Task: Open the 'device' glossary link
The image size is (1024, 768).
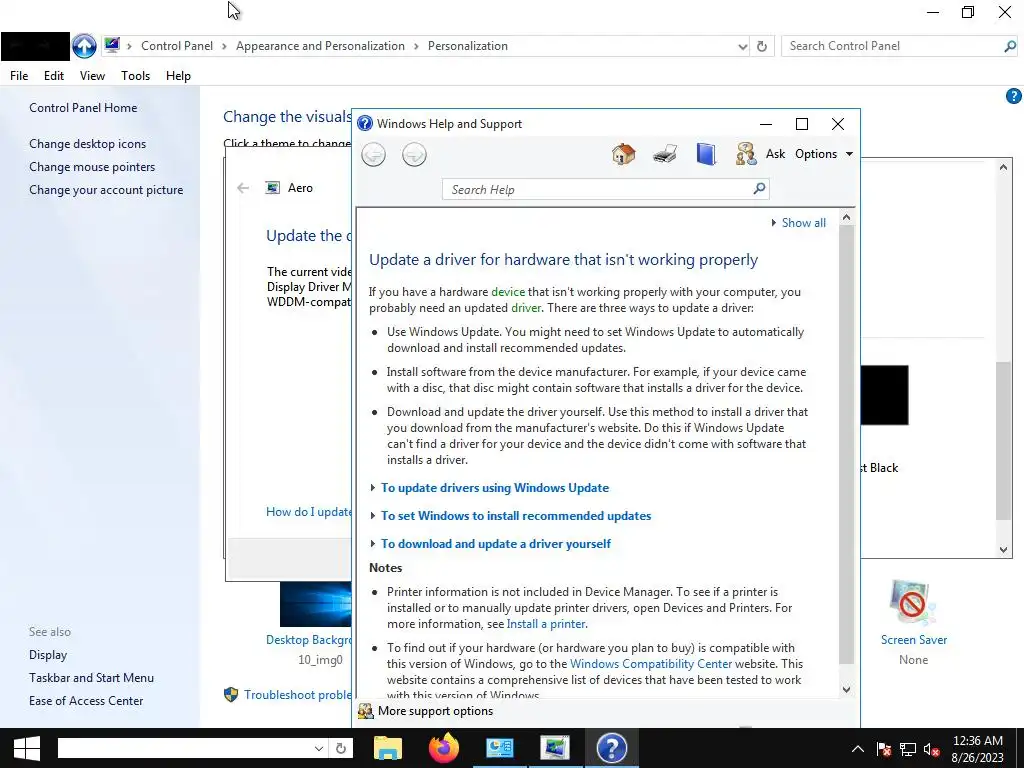Action: (x=508, y=292)
